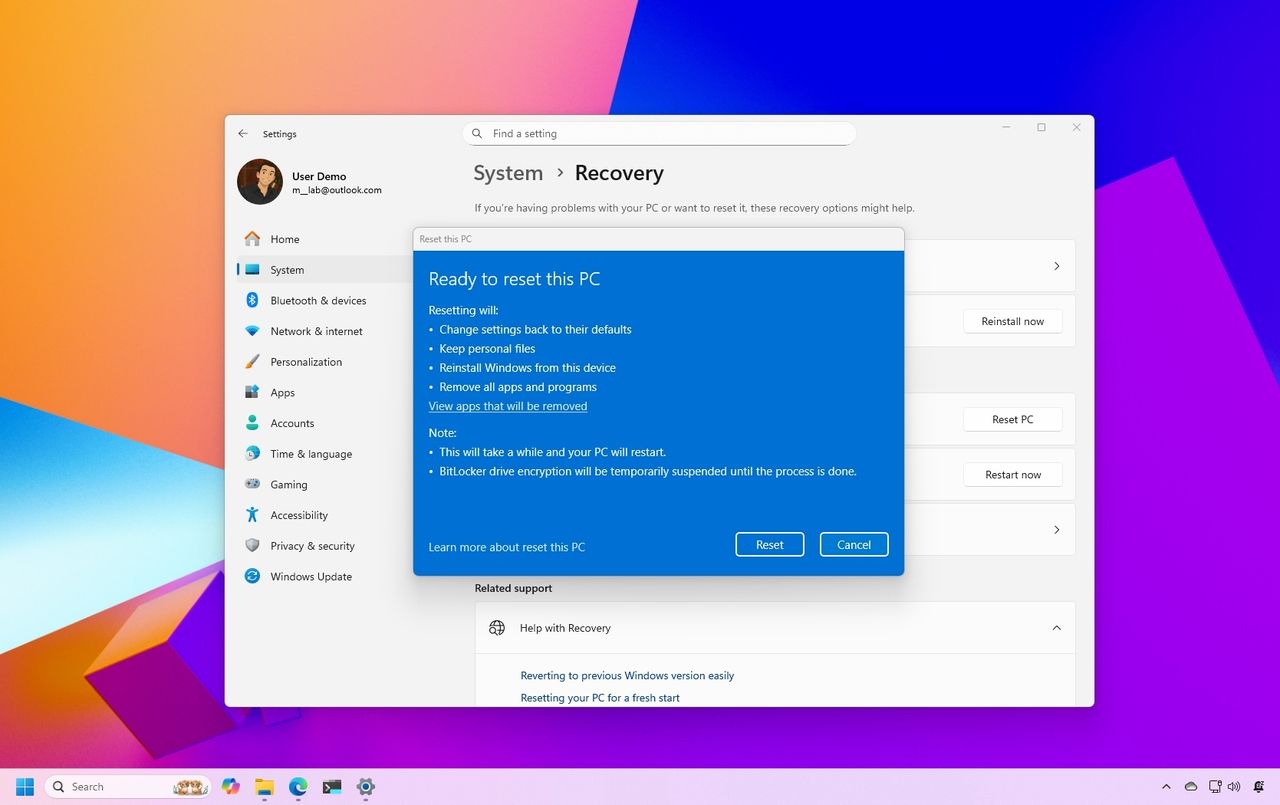Click the OneDrive cloud icon in the tray
The height and width of the screenshot is (805, 1280).
pyautogui.click(x=1190, y=787)
